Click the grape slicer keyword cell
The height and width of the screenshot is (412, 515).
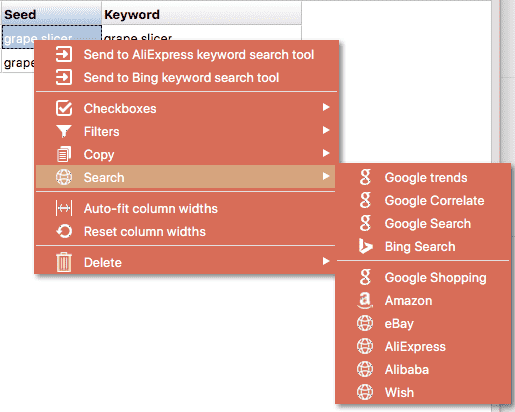(202, 33)
